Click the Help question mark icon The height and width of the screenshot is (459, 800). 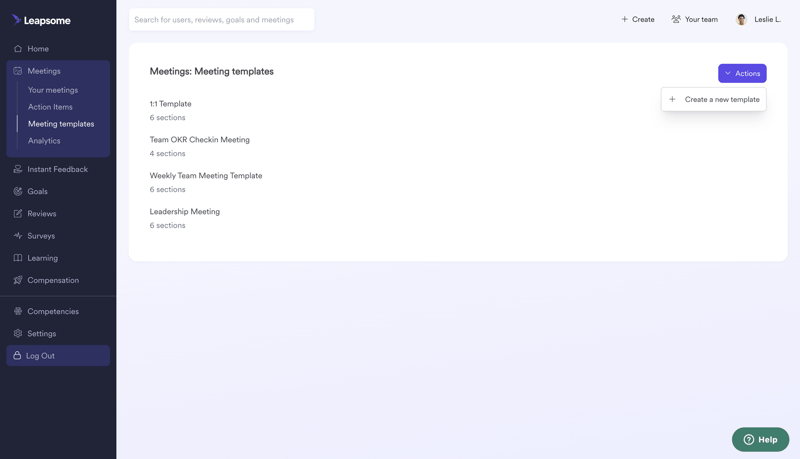[x=748, y=440]
